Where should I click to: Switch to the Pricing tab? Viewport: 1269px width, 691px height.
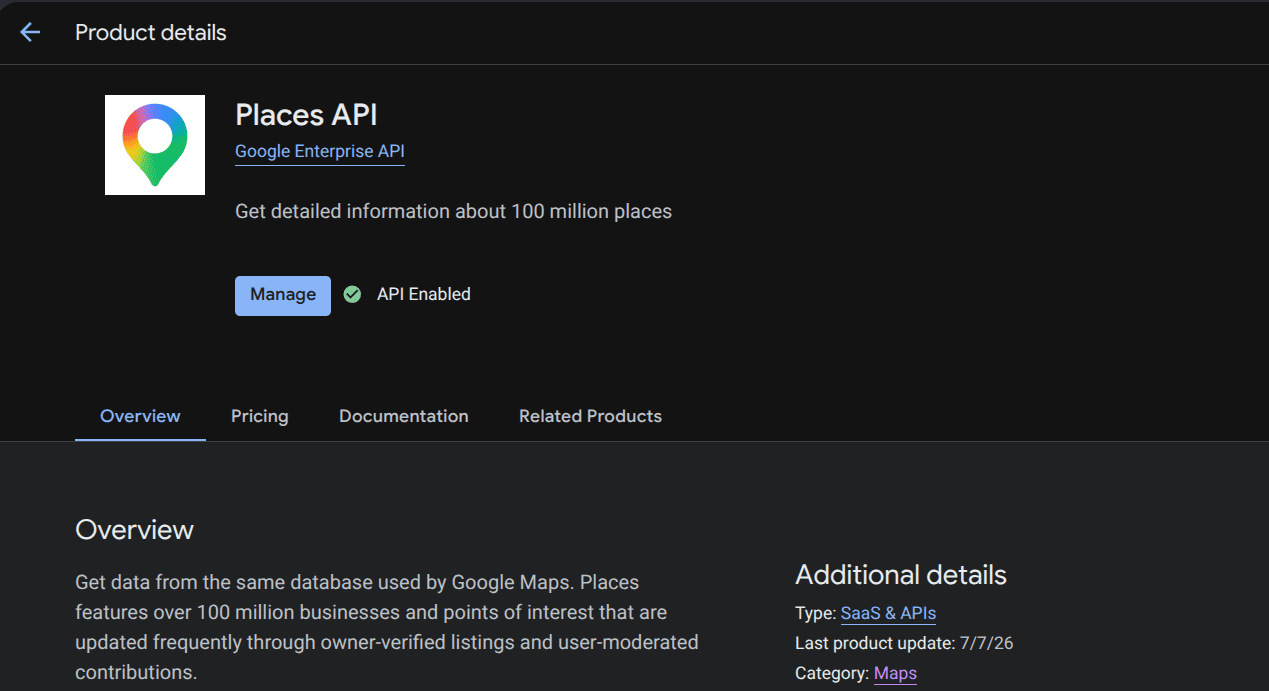(x=260, y=416)
